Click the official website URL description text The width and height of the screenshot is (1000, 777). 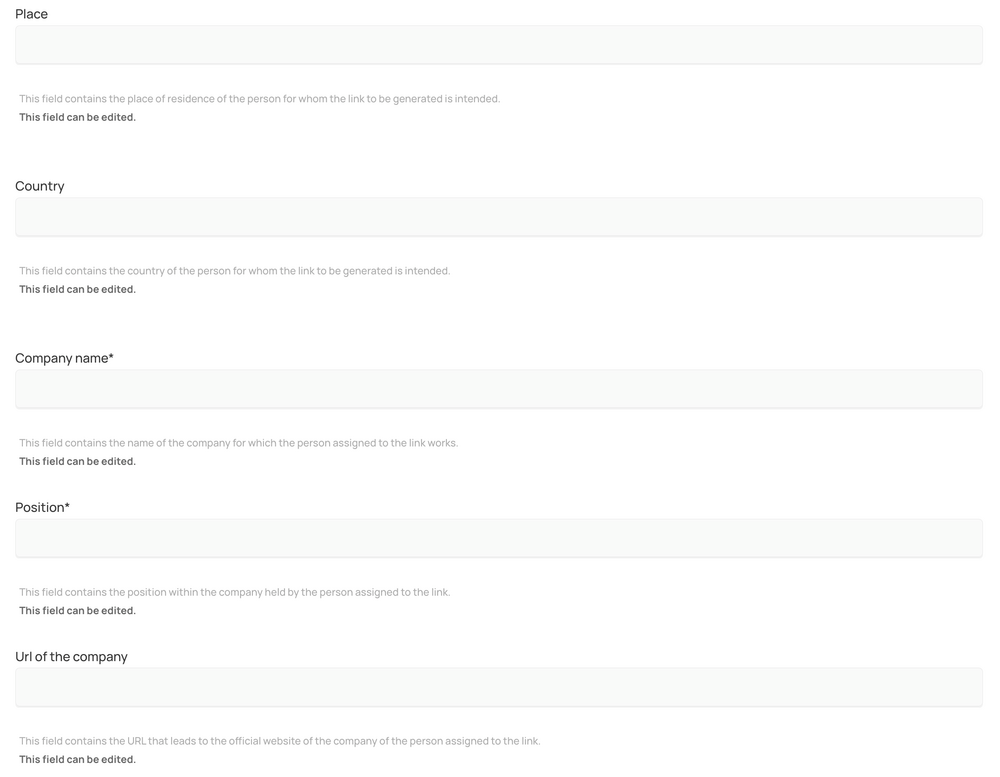279,741
